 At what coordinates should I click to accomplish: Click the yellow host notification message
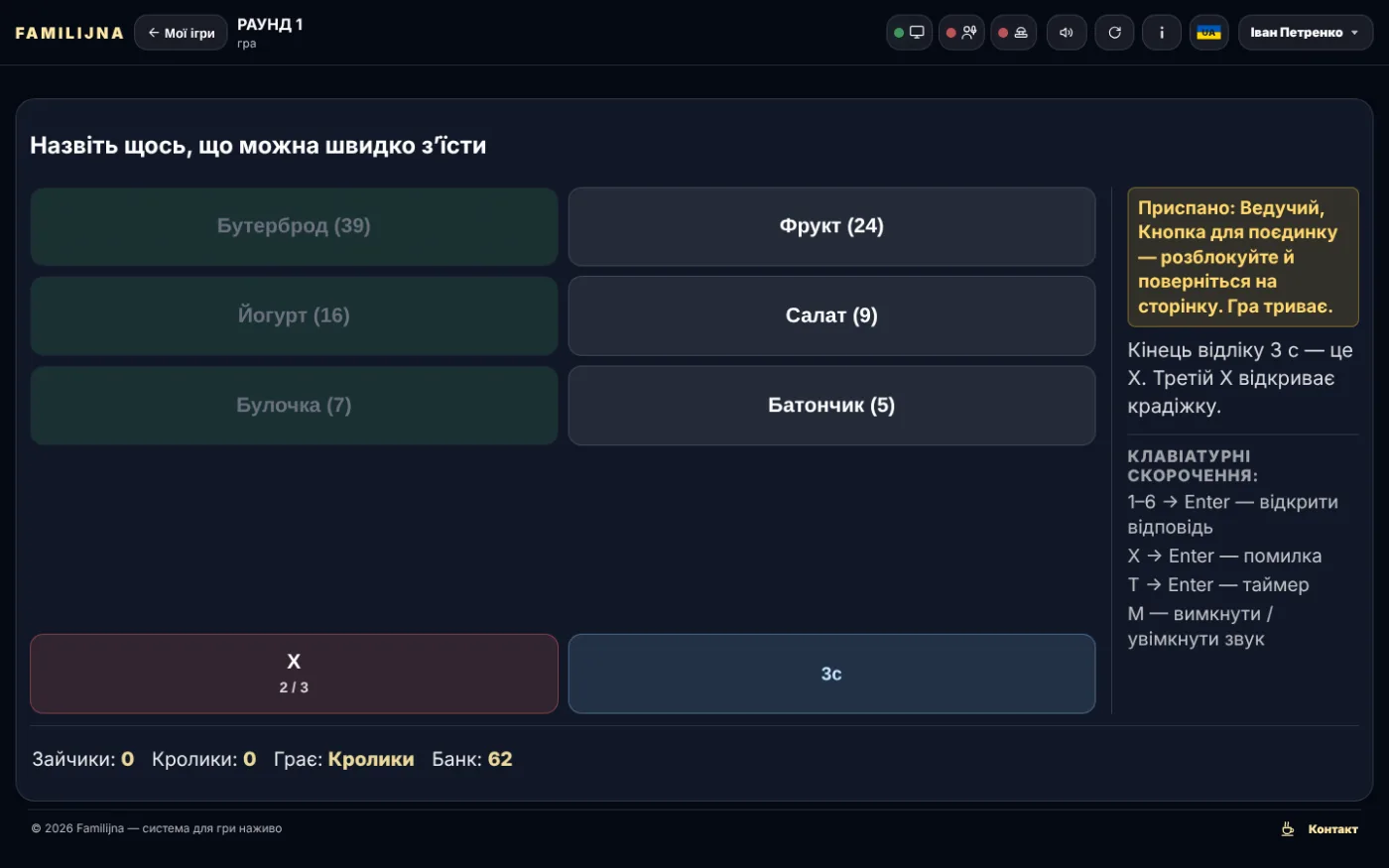coord(1243,257)
